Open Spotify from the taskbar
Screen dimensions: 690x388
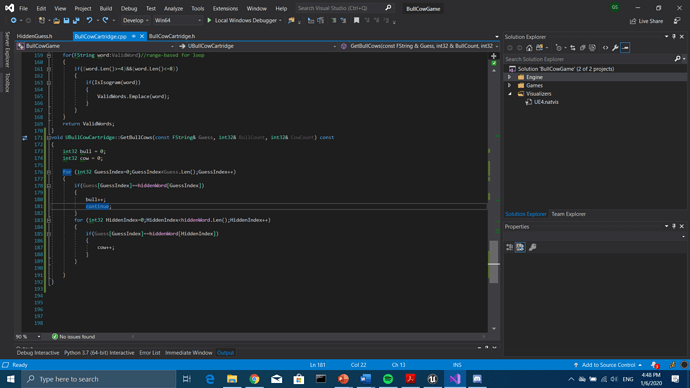[x=388, y=379]
